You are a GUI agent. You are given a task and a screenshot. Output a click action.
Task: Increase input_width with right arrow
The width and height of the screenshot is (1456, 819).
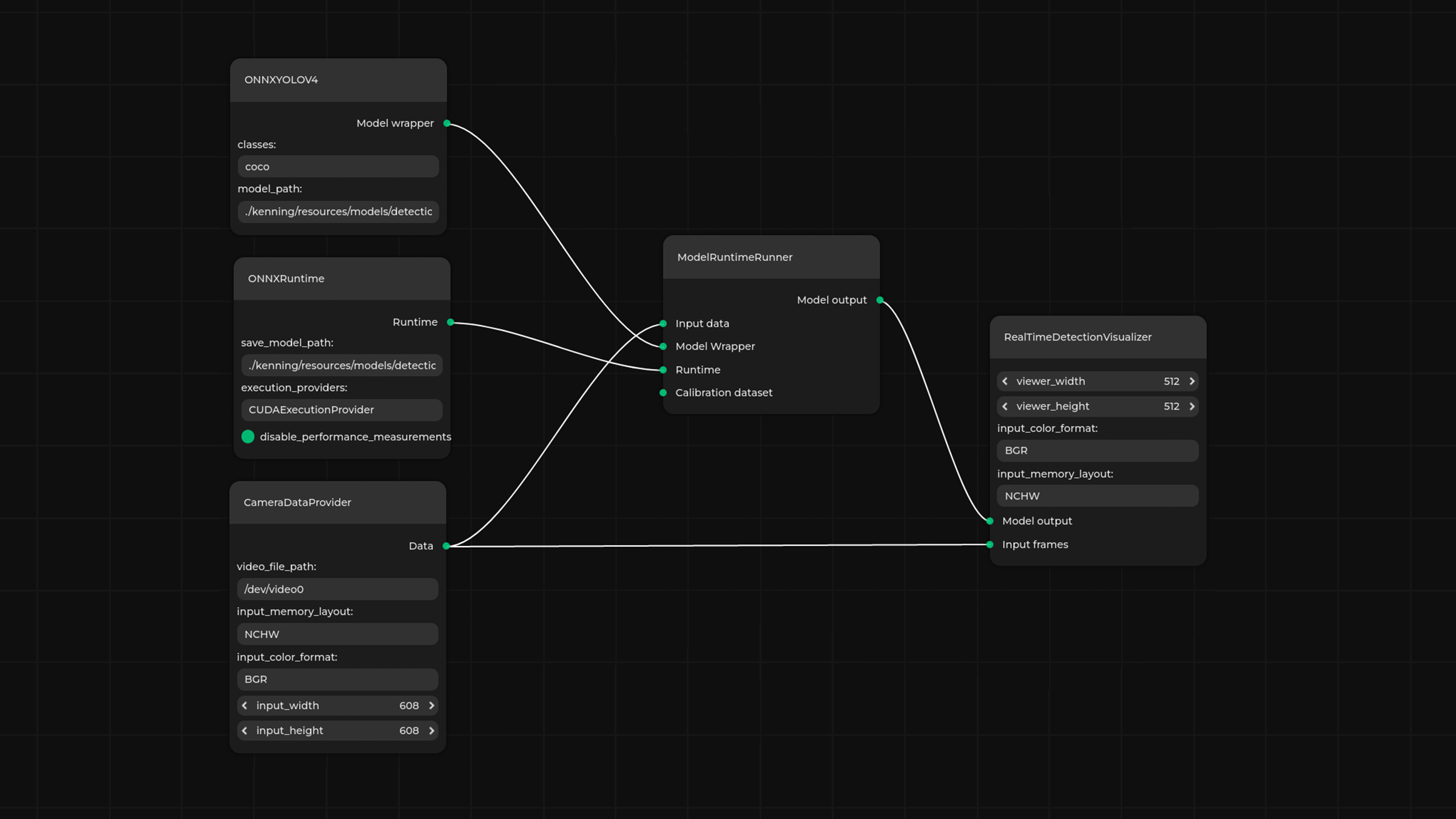click(x=431, y=706)
